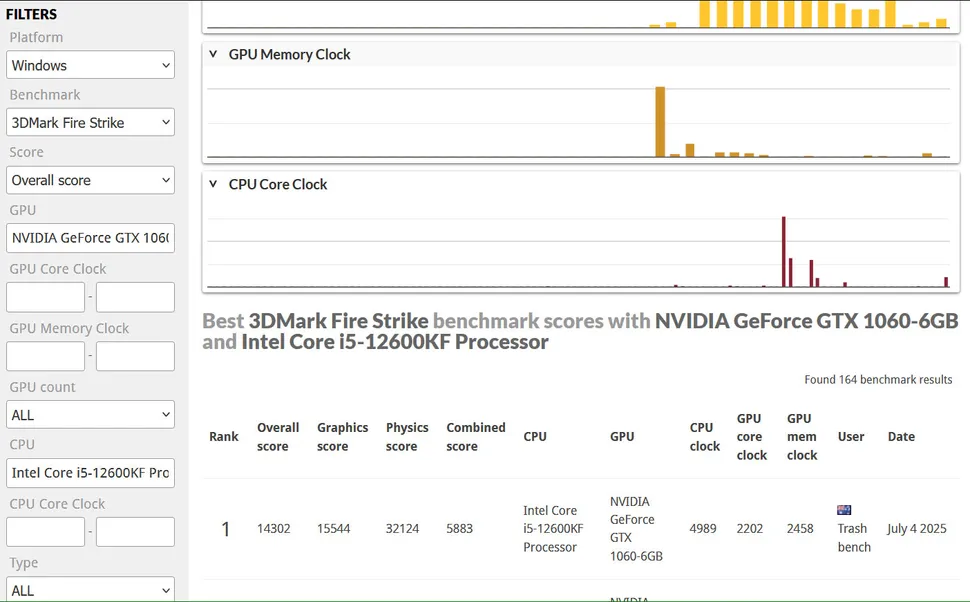This screenshot has width=970, height=602.
Task: Click the Graphics score column header
Action: click(342, 436)
